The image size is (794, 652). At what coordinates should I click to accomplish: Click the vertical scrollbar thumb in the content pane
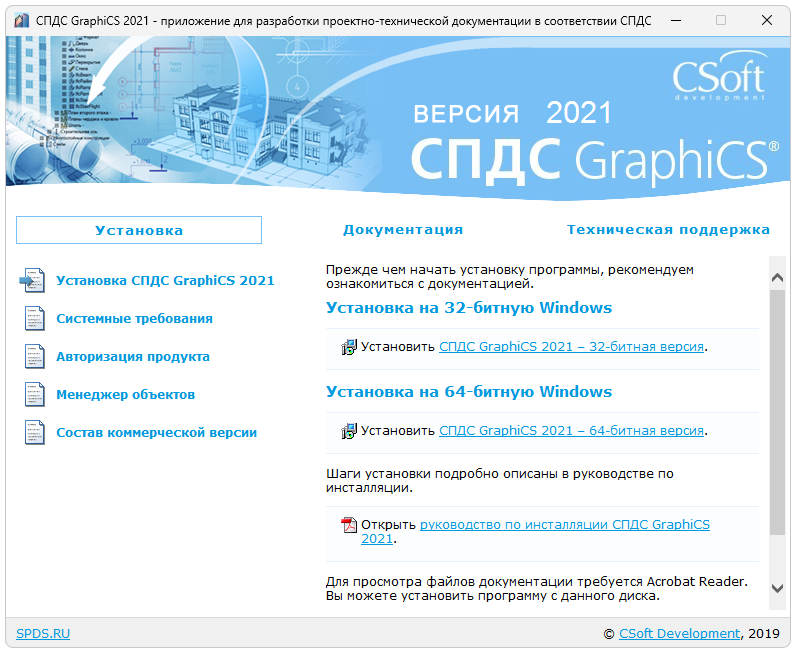click(x=777, y=412)
